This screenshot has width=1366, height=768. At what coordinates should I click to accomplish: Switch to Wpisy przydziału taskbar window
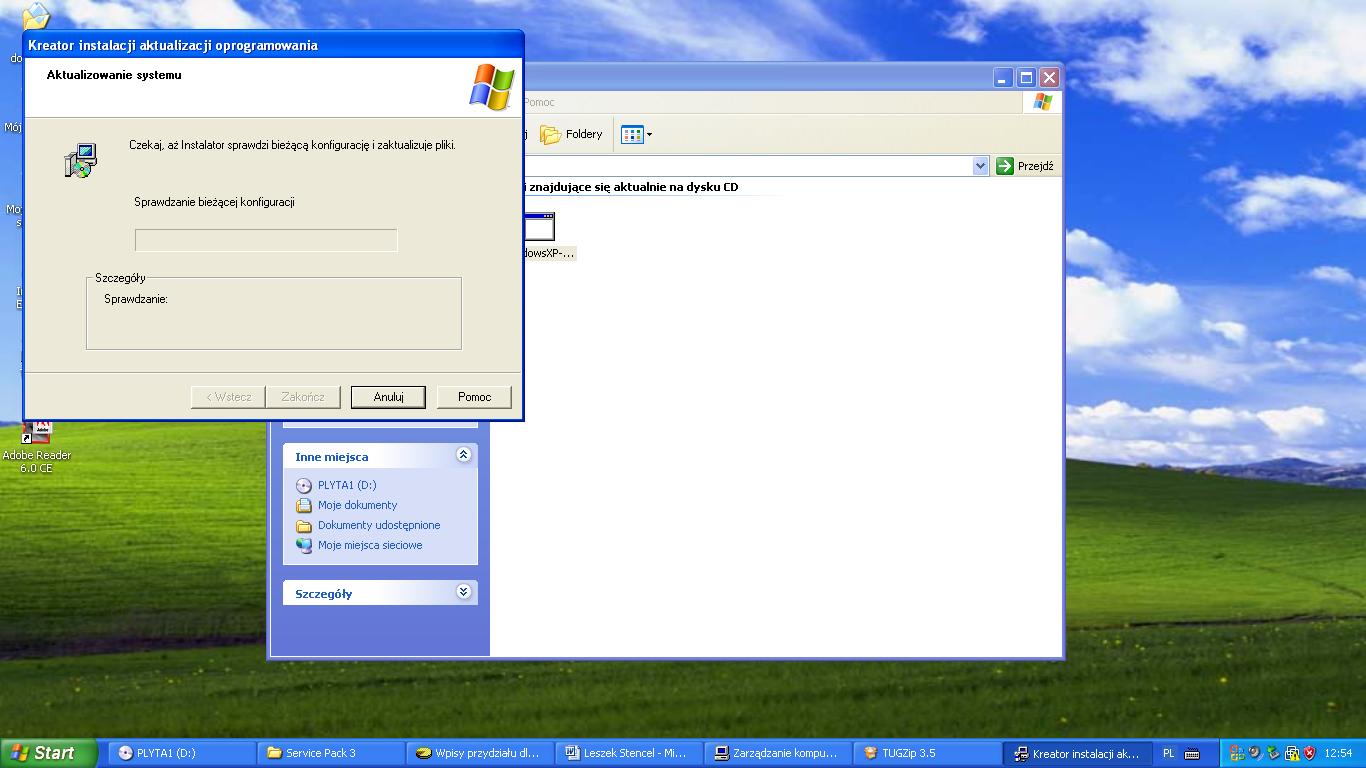pyautogui.click(x=480, y=753)
